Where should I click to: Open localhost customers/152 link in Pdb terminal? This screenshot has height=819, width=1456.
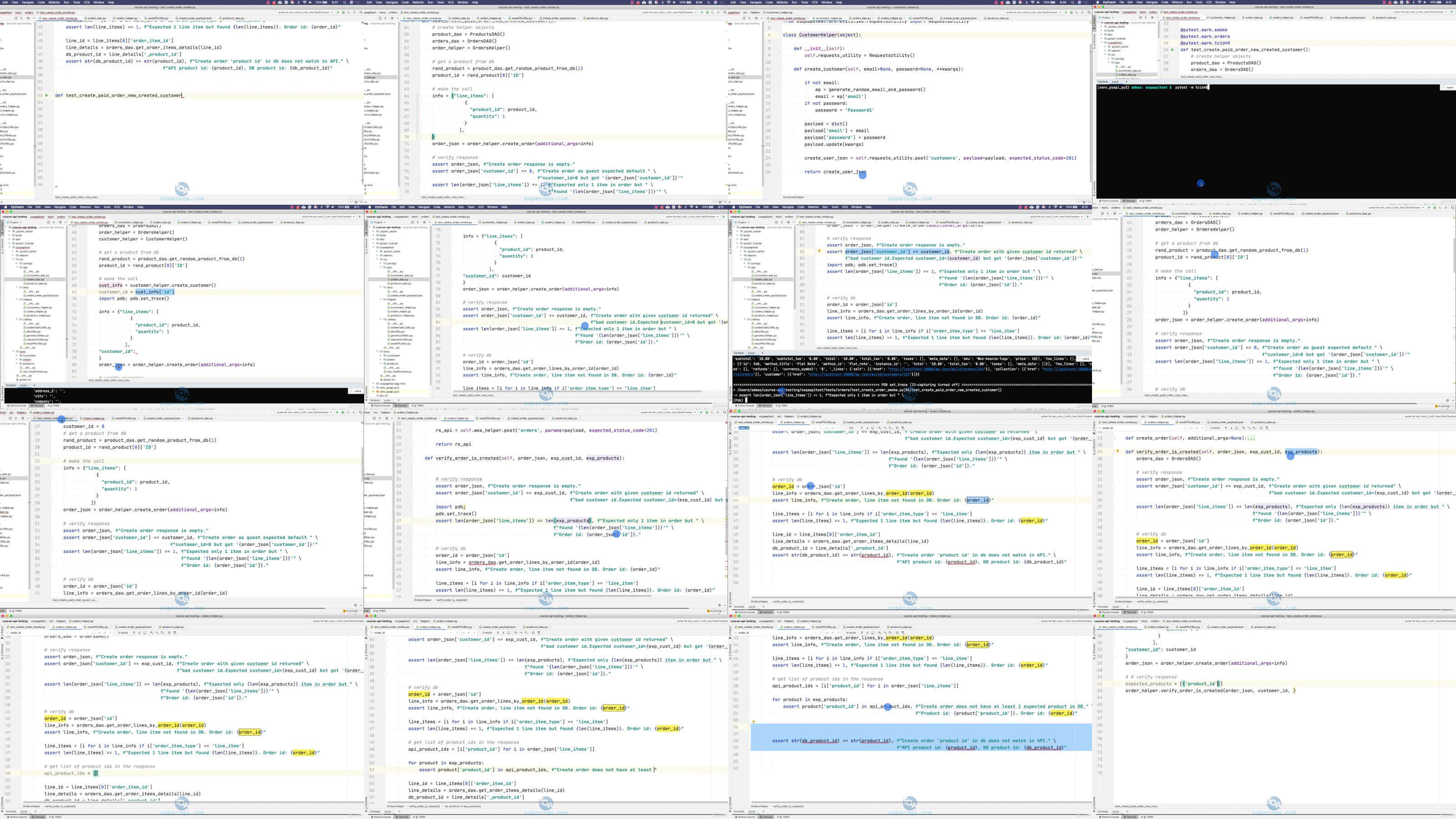coord(859,374)
